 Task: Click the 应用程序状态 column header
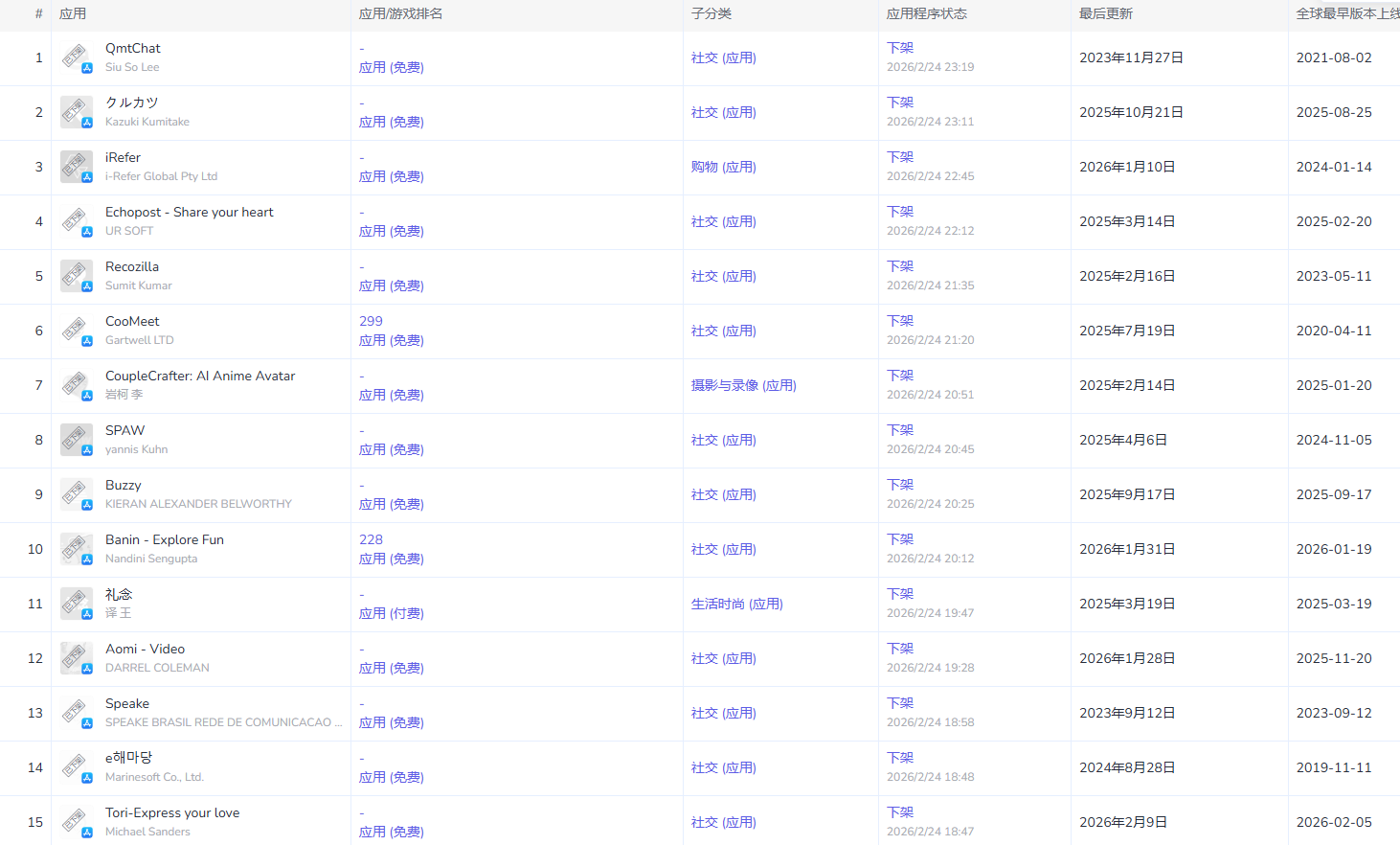pyautogui.click(x=927, y=13)
